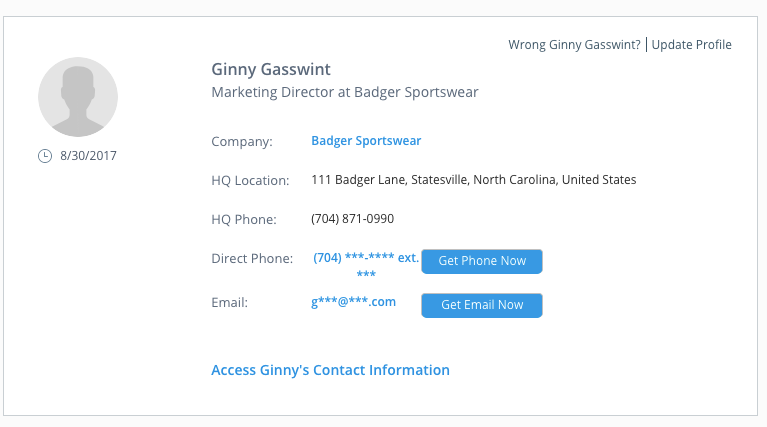The width and height of the screenshot is (767, 427).
Task: Click the Marketing Director job title text
Action: pos(345,92)
